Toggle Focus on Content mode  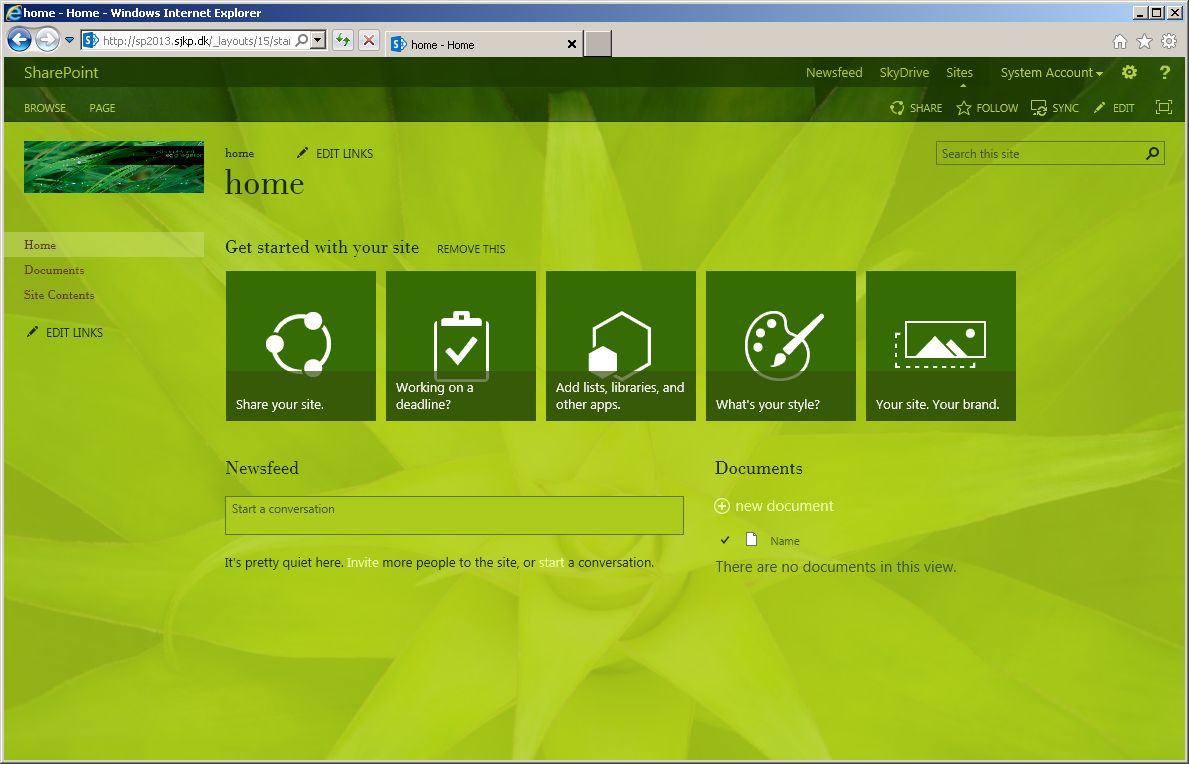click(1163, 106)
